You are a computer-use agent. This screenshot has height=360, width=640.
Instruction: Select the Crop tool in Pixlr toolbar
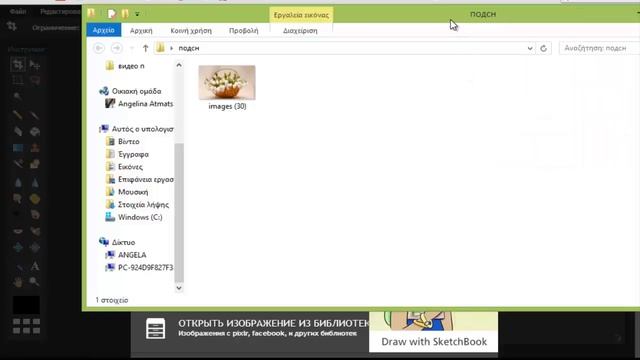[x=18, y=64]
